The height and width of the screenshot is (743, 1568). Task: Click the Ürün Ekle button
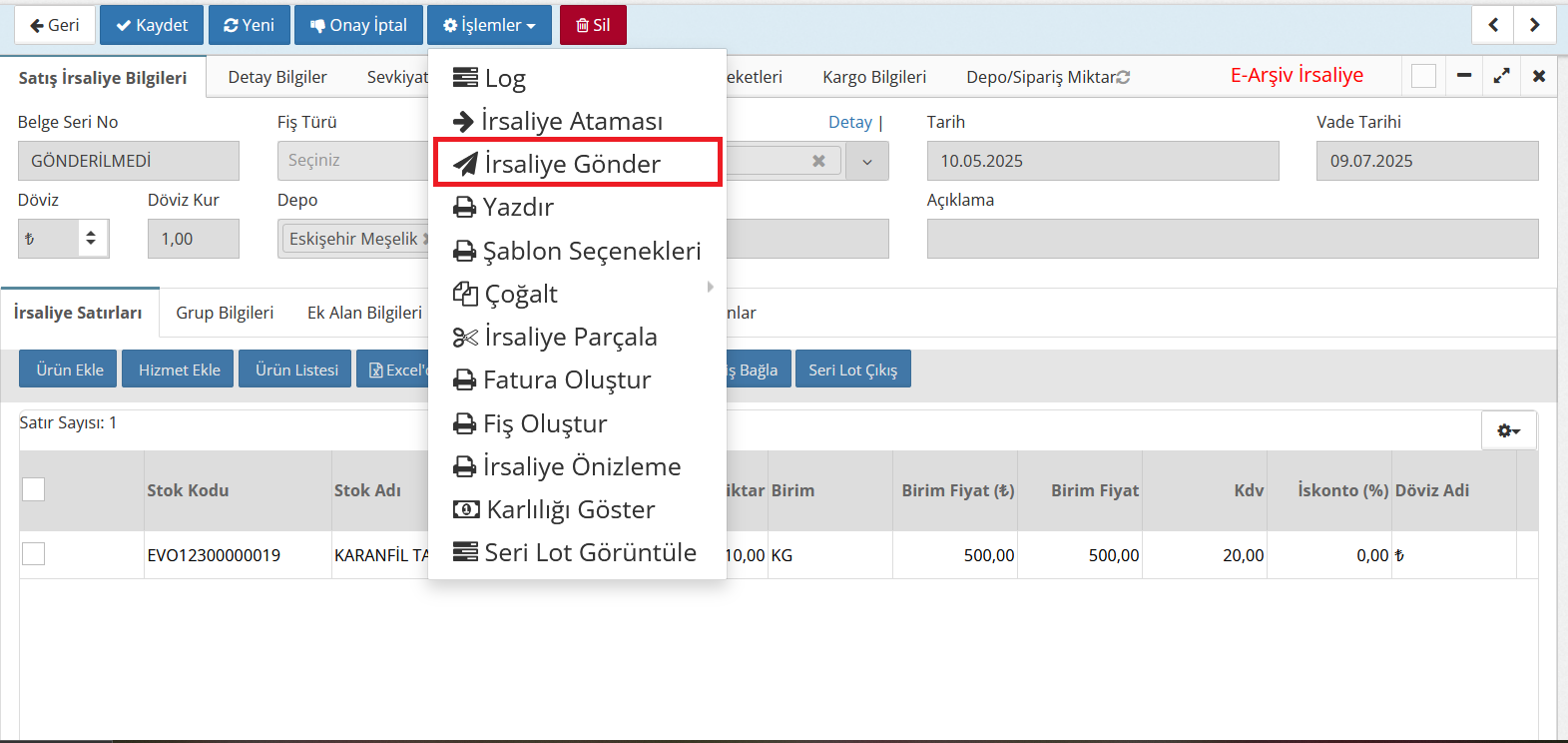(x=69, y=370)
